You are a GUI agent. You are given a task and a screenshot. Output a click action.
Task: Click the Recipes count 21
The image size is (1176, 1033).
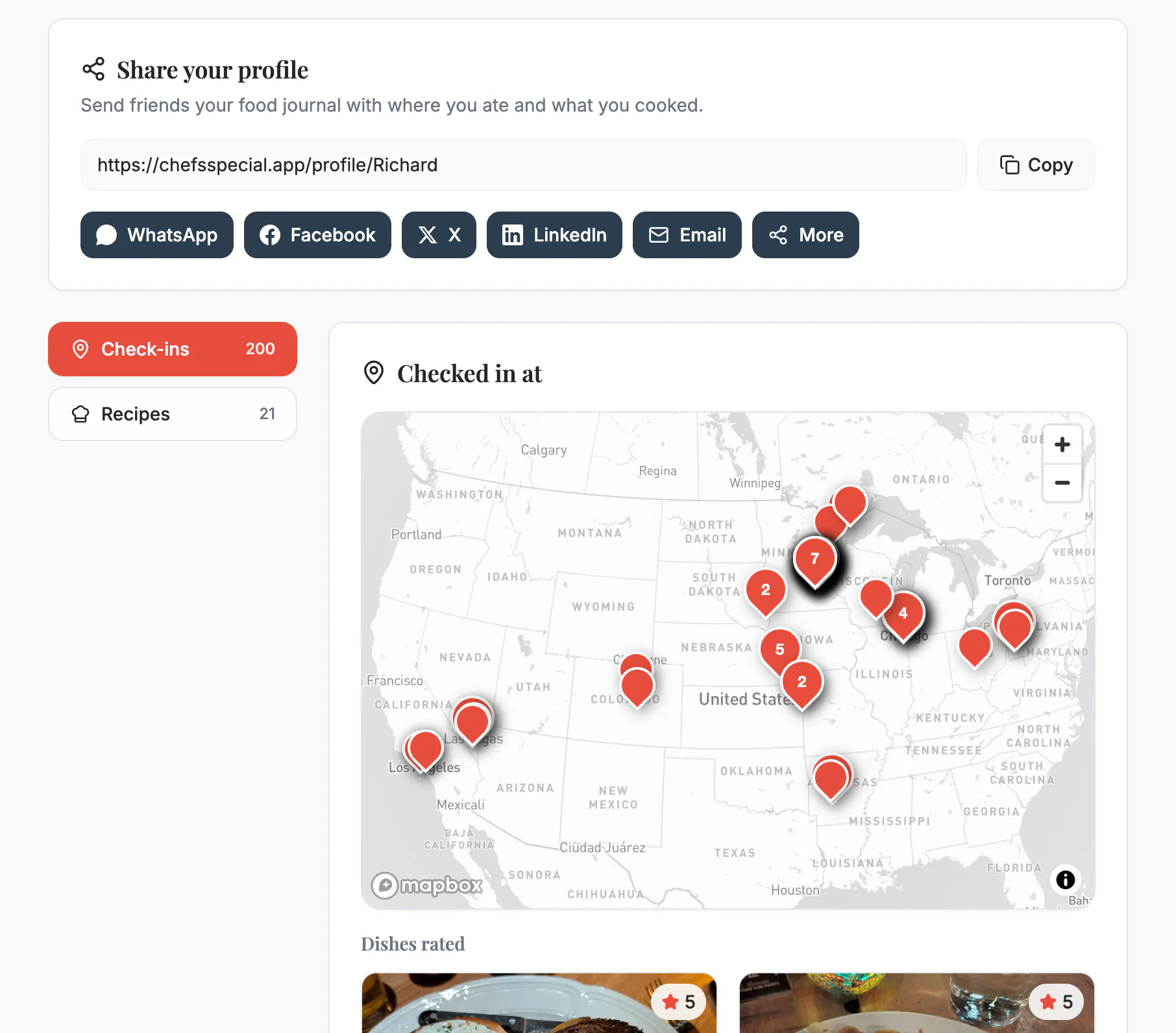click(x=267, y=414)
